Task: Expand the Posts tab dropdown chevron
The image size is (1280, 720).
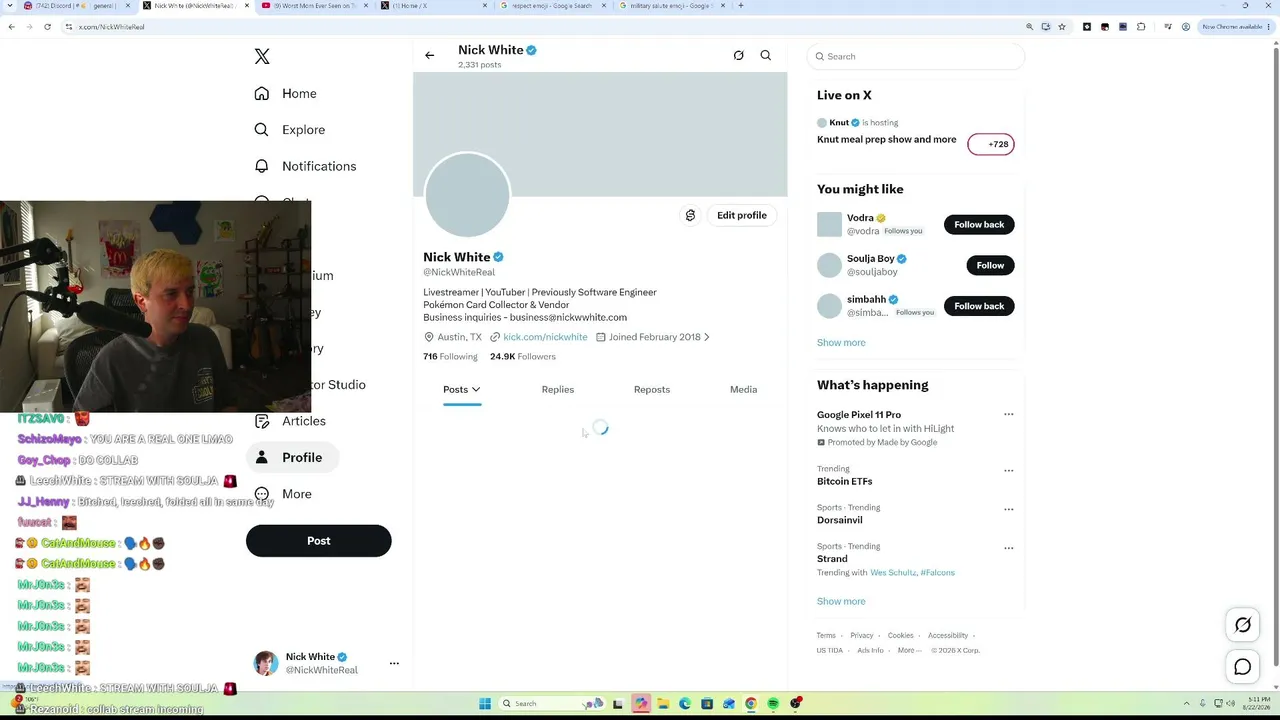Action: 476,390
